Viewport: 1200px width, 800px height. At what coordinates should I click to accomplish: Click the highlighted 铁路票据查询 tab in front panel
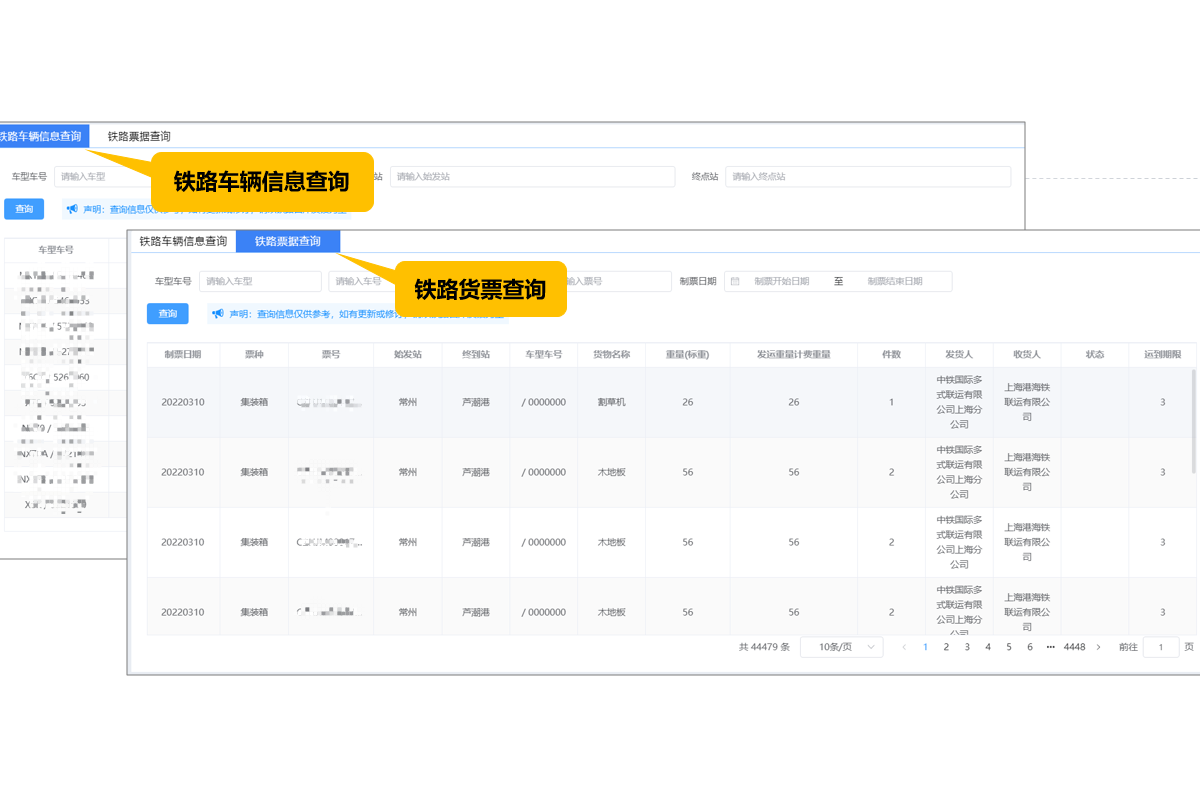[x=288, y=241]
